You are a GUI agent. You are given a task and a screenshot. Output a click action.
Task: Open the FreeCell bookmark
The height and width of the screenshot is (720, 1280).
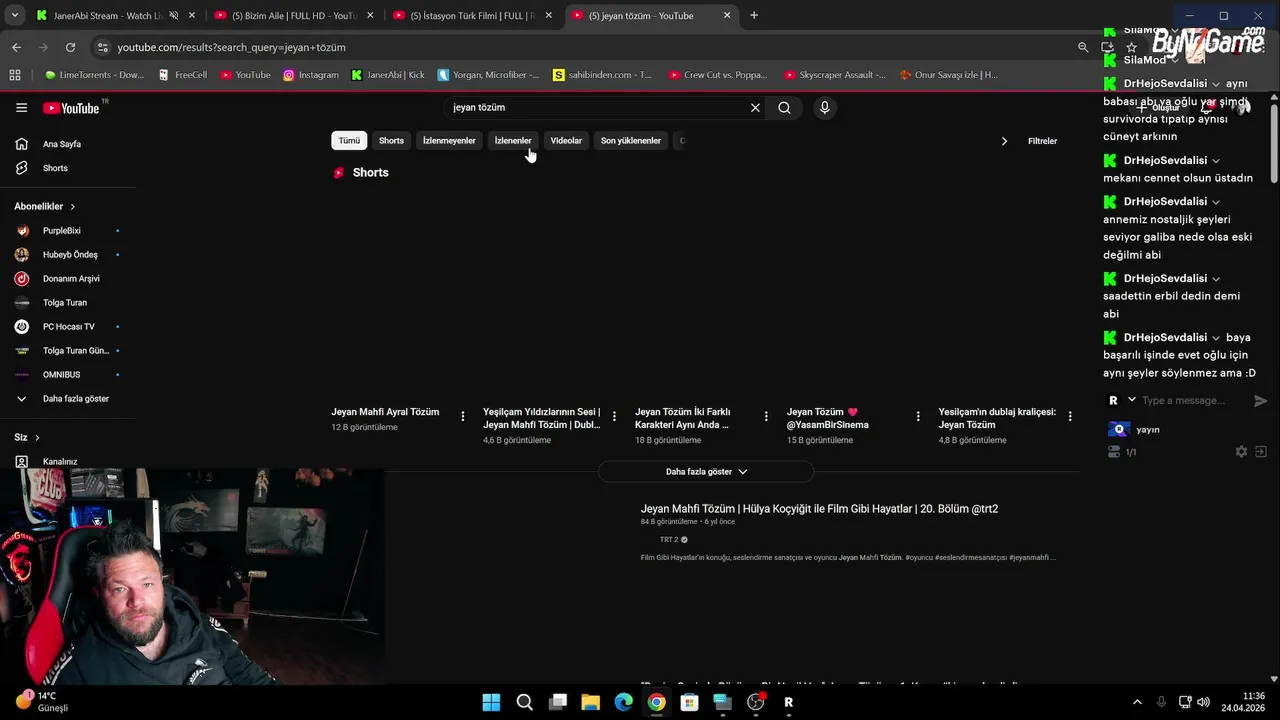click(182, 75)
